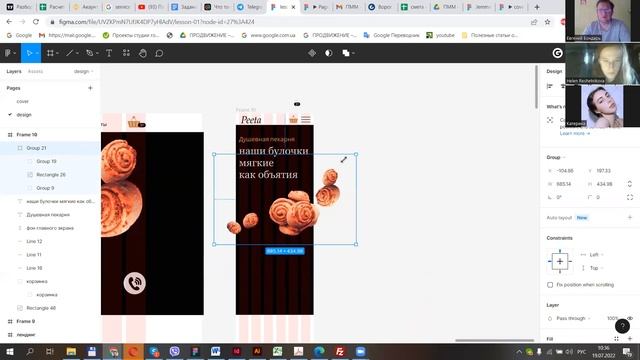Select the Text tool

(x=109, y=53)
